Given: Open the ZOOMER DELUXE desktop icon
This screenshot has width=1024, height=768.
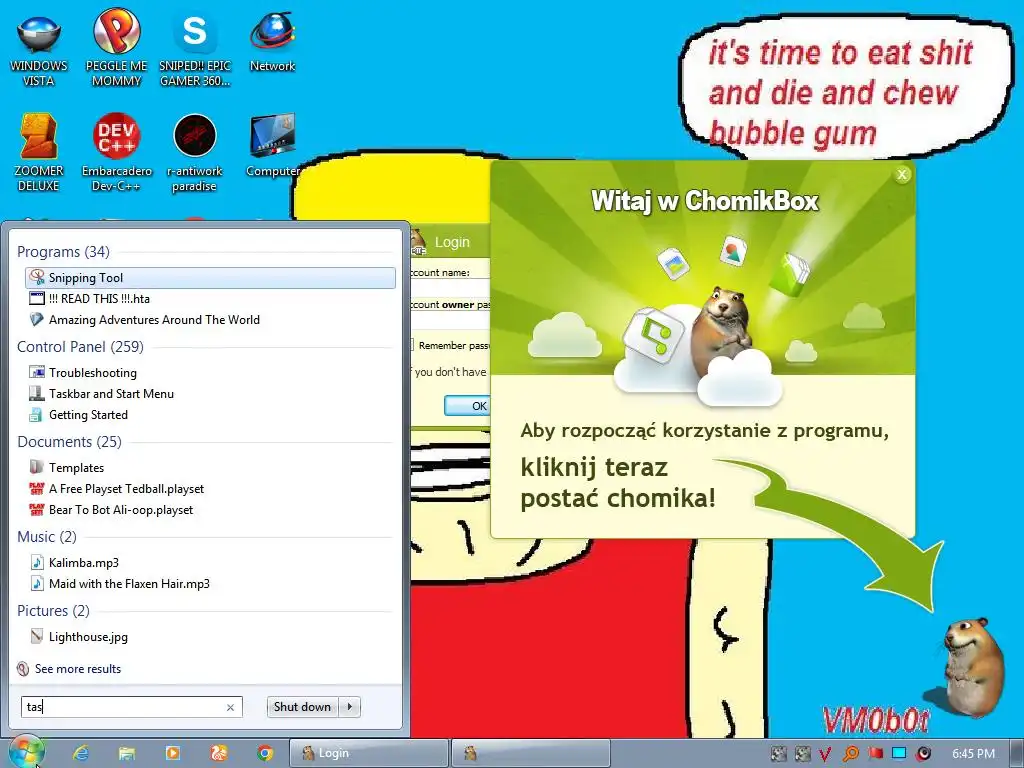Looking at the screenshot, I should [x=39, y=153].
